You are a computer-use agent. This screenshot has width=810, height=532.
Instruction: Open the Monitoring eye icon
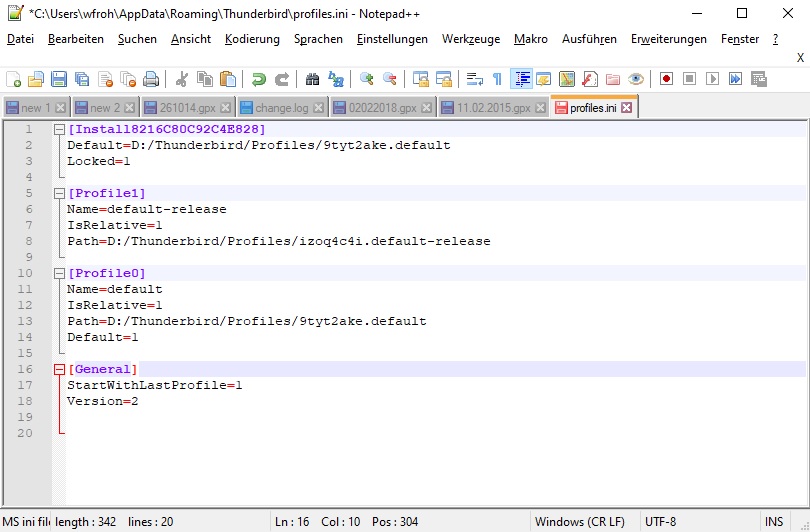636,79
